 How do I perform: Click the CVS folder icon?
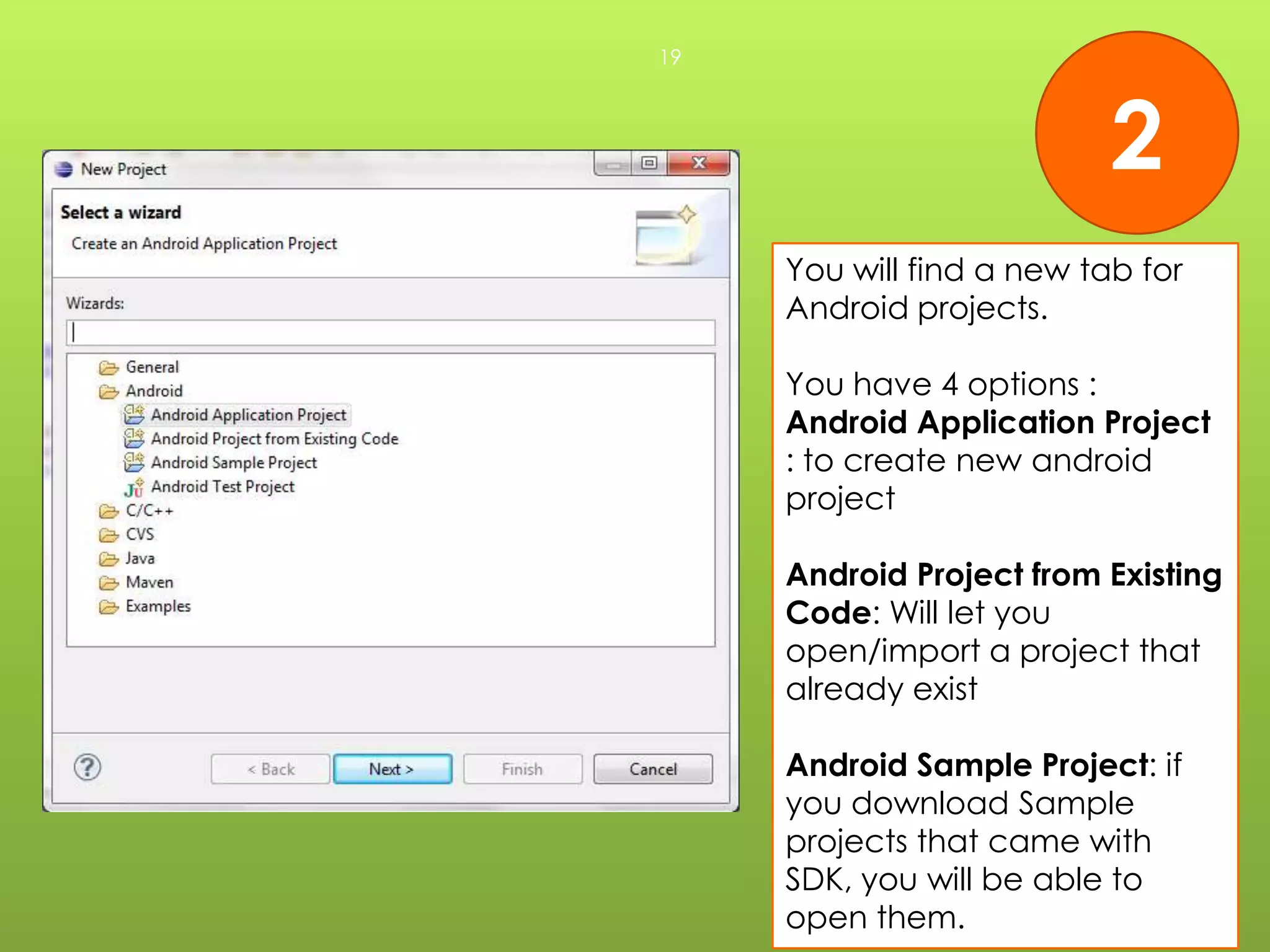(x=109, y=535)
